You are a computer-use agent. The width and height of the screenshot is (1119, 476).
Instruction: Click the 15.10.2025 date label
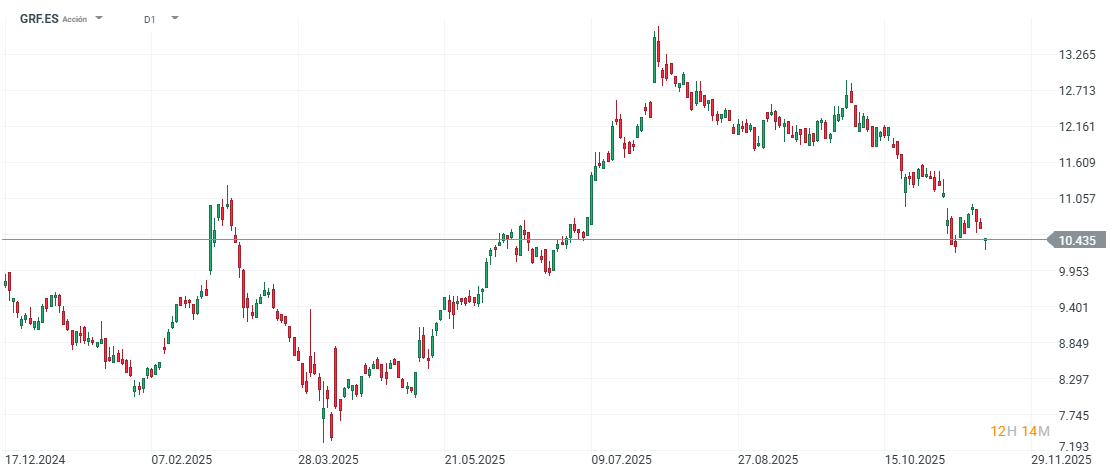point(914,460)
